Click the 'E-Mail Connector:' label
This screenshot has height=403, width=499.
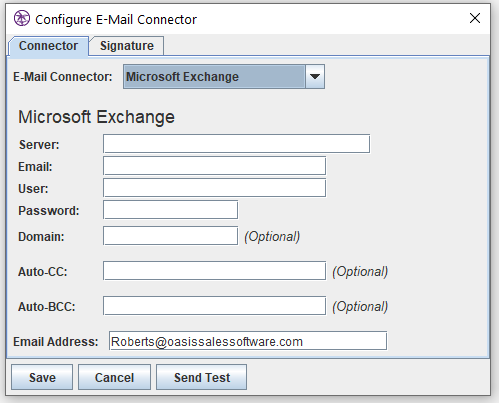click(63, 77)
